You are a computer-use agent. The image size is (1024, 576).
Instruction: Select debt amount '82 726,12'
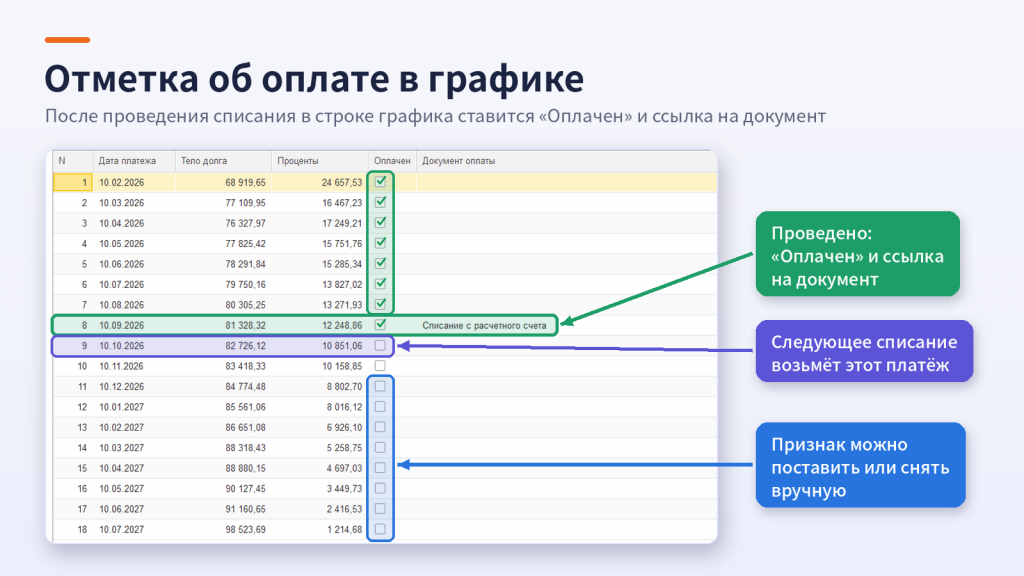246,345
